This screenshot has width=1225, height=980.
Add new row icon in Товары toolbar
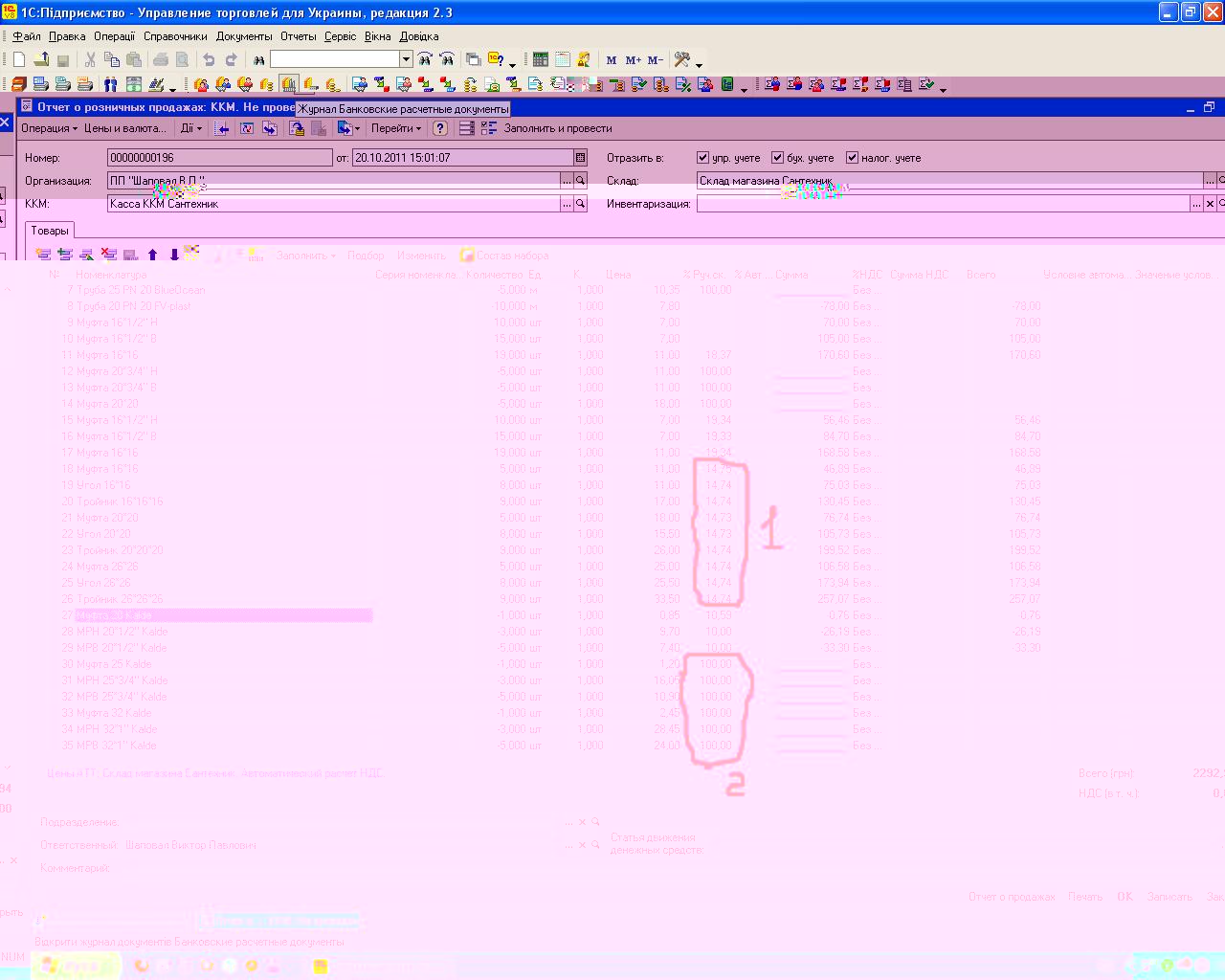[x=43, y=255]
